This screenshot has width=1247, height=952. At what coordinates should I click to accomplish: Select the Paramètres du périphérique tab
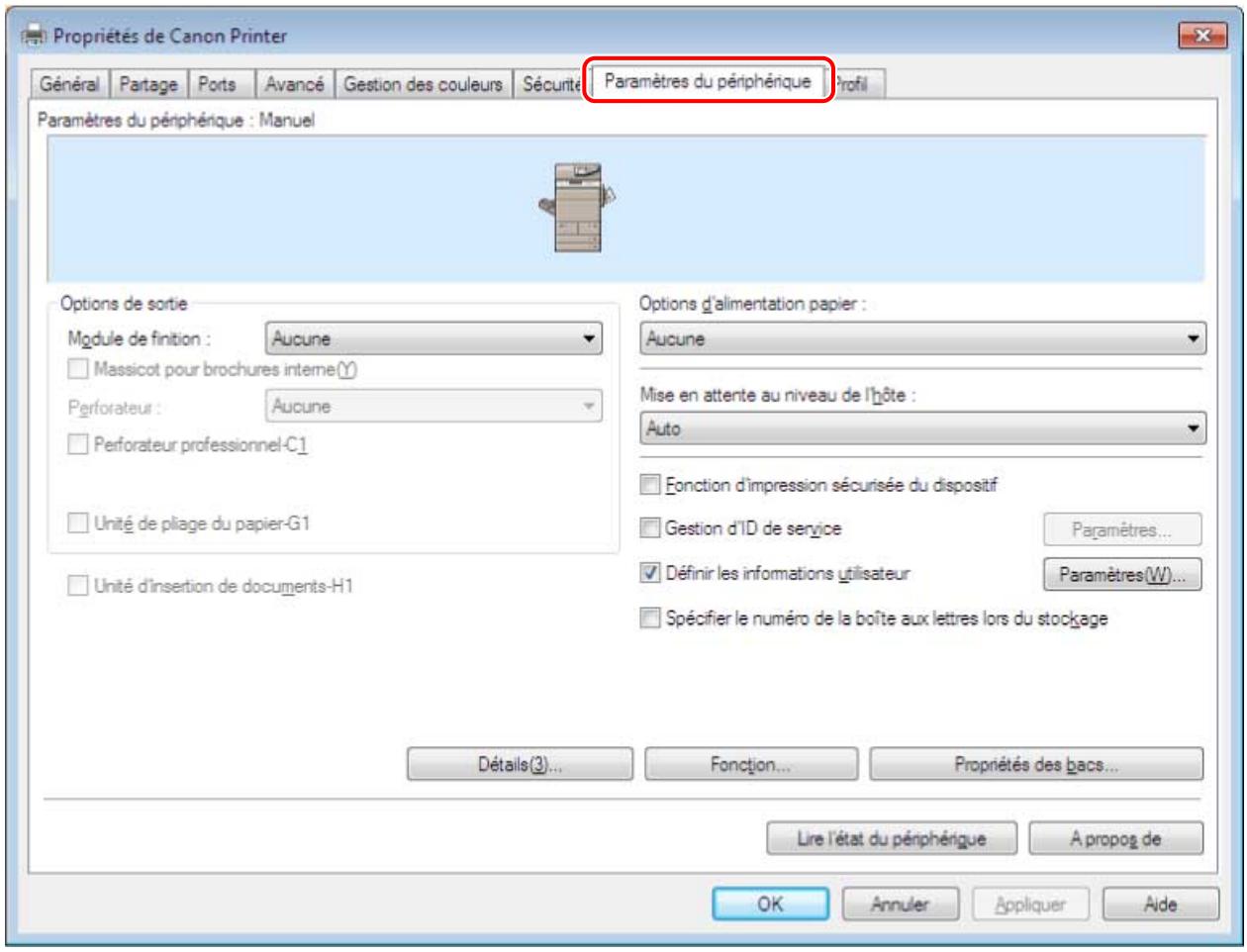coord(707,81)
